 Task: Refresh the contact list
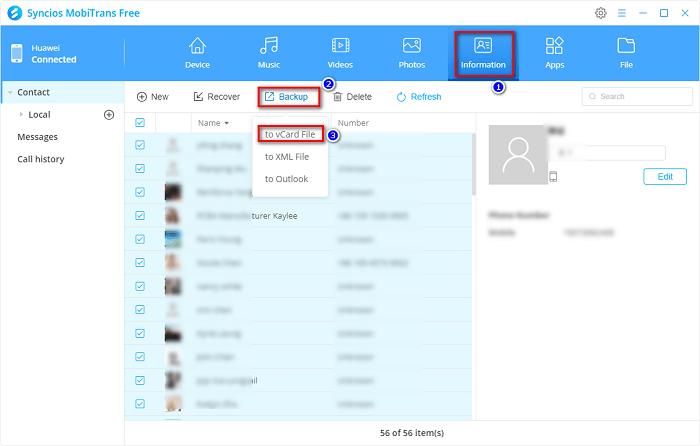click(419, 97)
